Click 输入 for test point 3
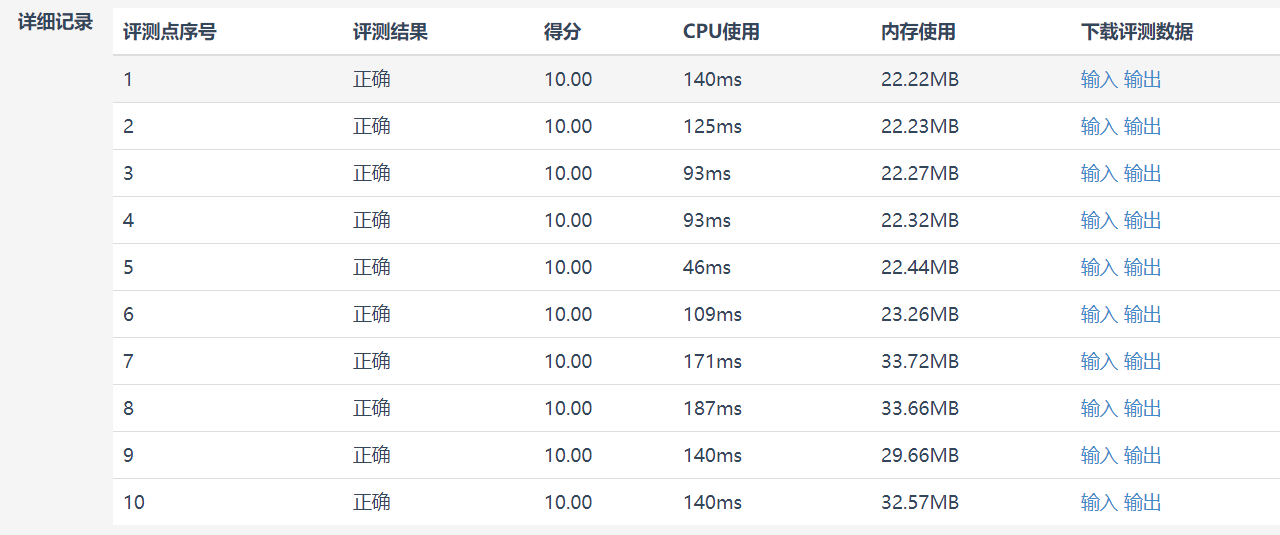The height and width of the screenshot is (535, 1280). 1099,174
